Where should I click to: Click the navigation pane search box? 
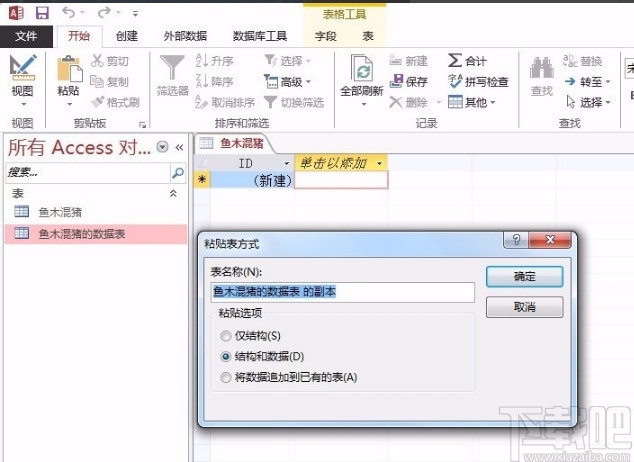point(88,173)
